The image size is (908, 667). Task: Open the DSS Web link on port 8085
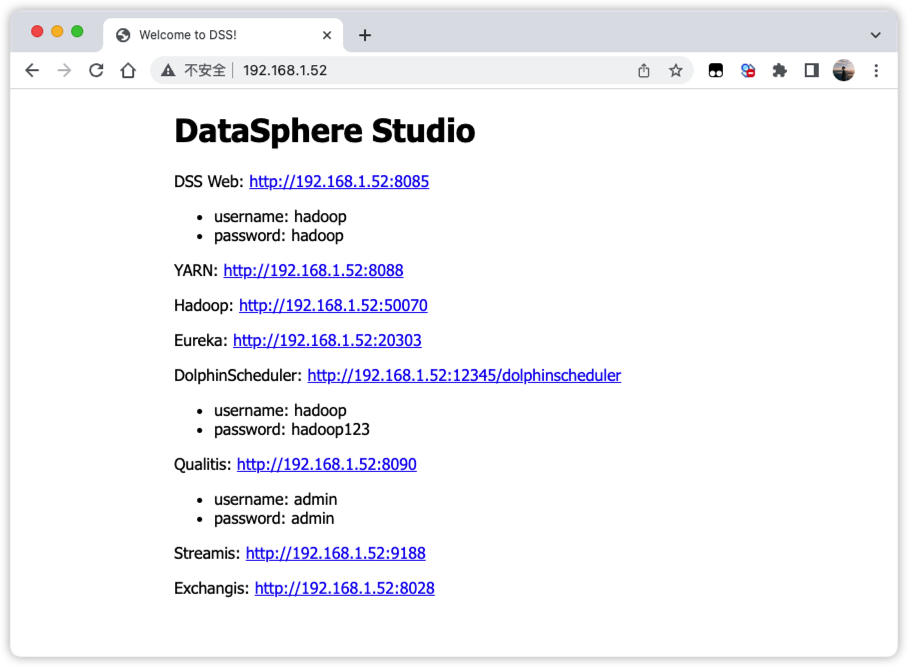(x=339, y=181)
